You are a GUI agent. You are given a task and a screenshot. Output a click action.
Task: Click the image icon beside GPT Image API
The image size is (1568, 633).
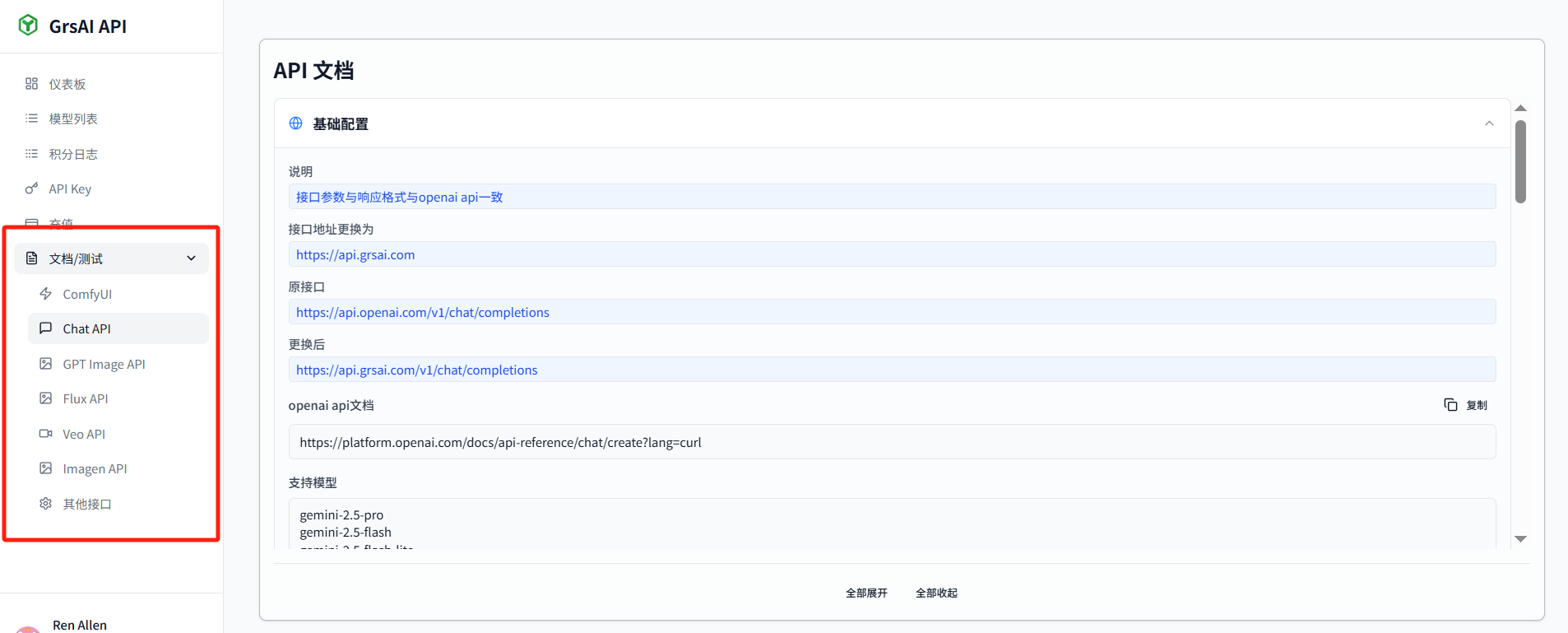46,364
